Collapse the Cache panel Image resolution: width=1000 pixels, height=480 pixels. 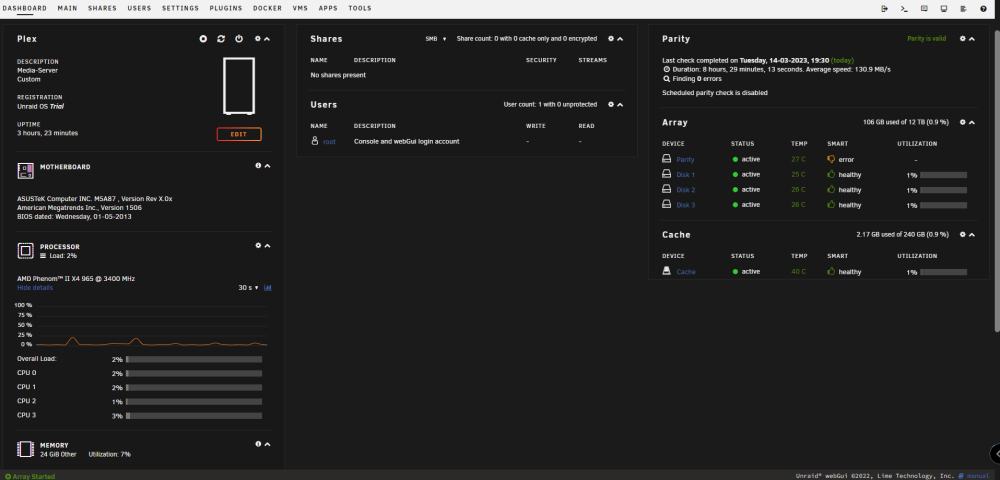972,235
